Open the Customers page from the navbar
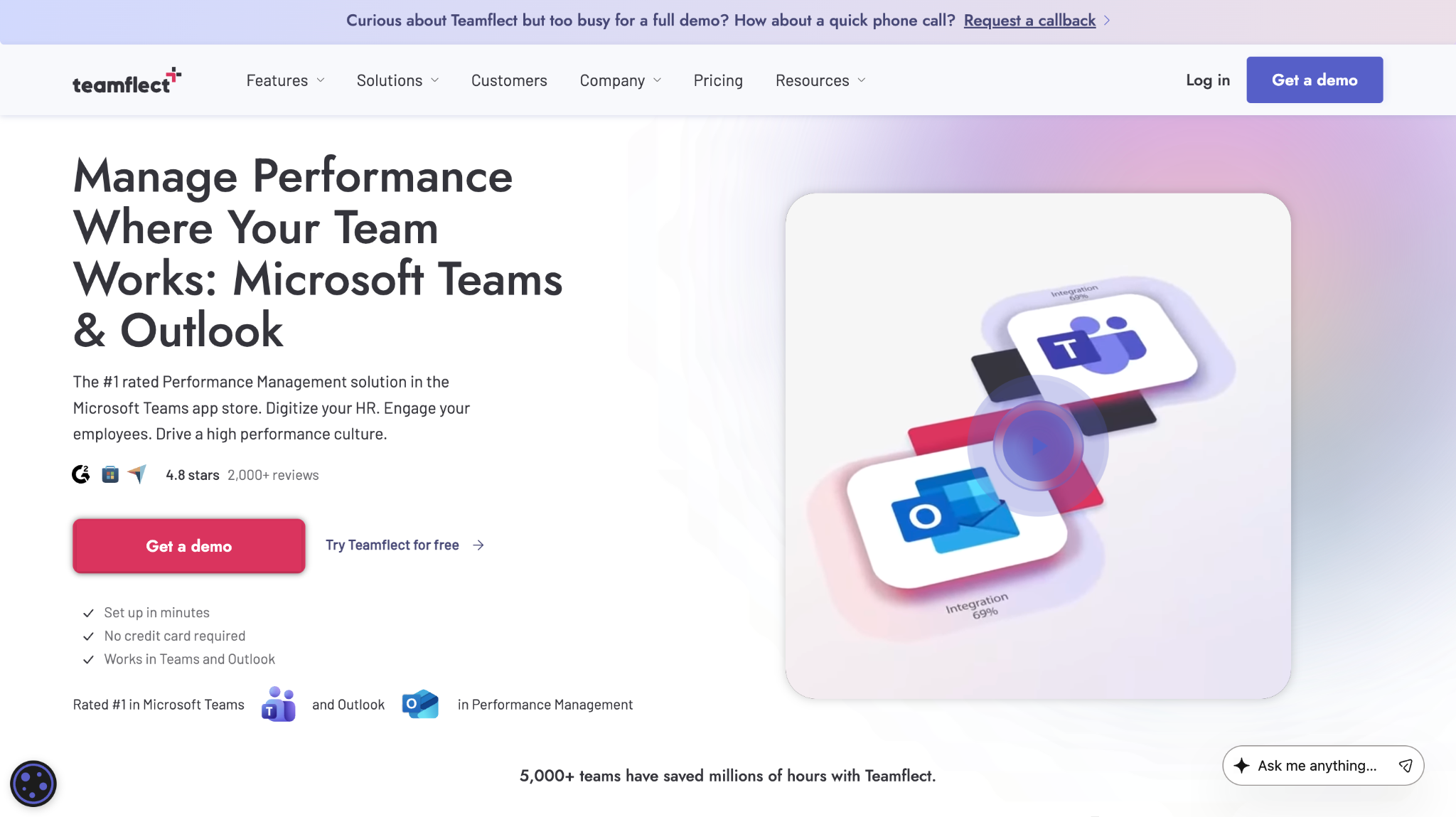 pyautogui.click(x=508, y=80)
